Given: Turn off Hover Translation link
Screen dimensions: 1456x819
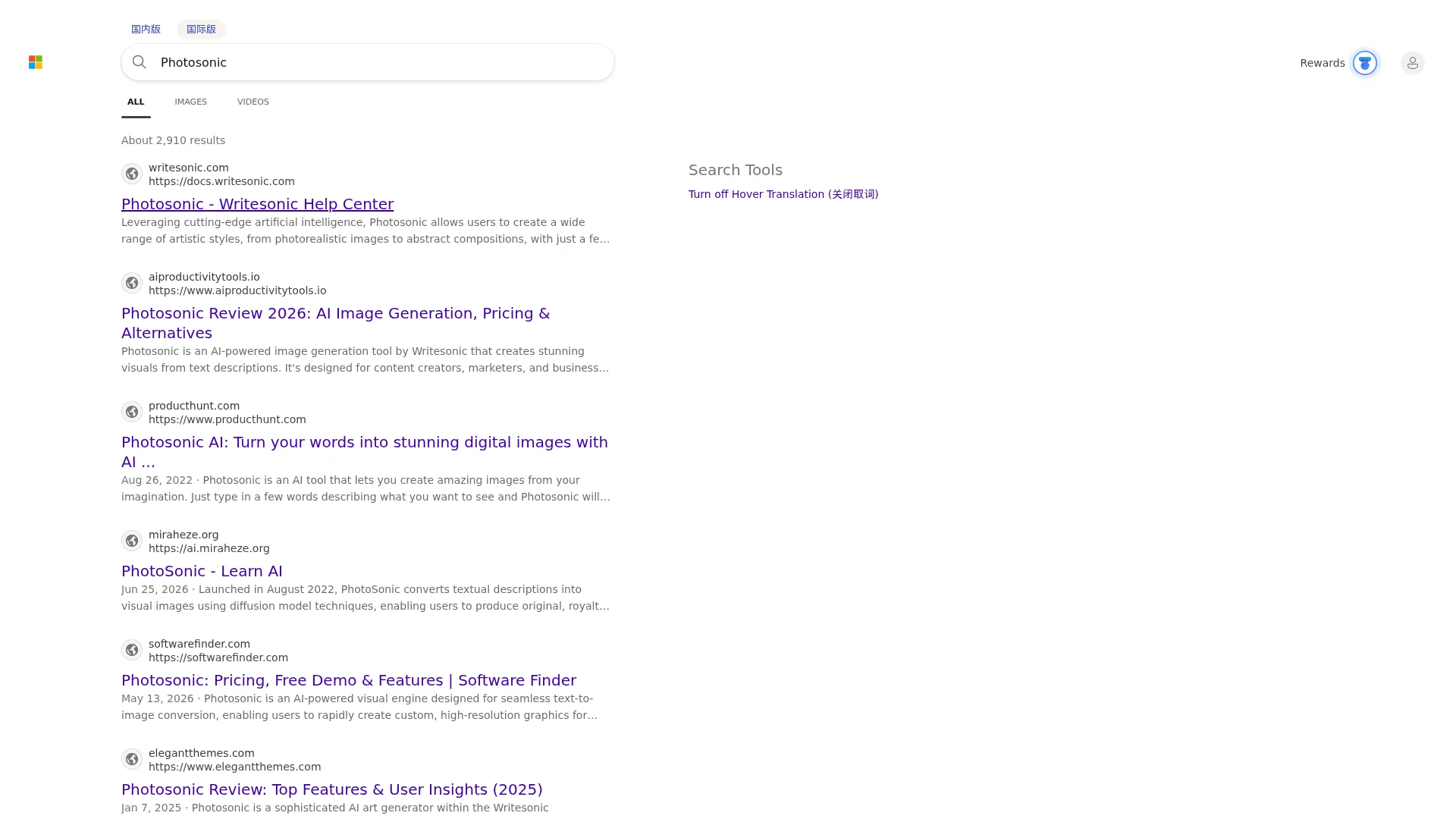Looking at the screenshot, I should pyautogui.click(x=783, y=194).
